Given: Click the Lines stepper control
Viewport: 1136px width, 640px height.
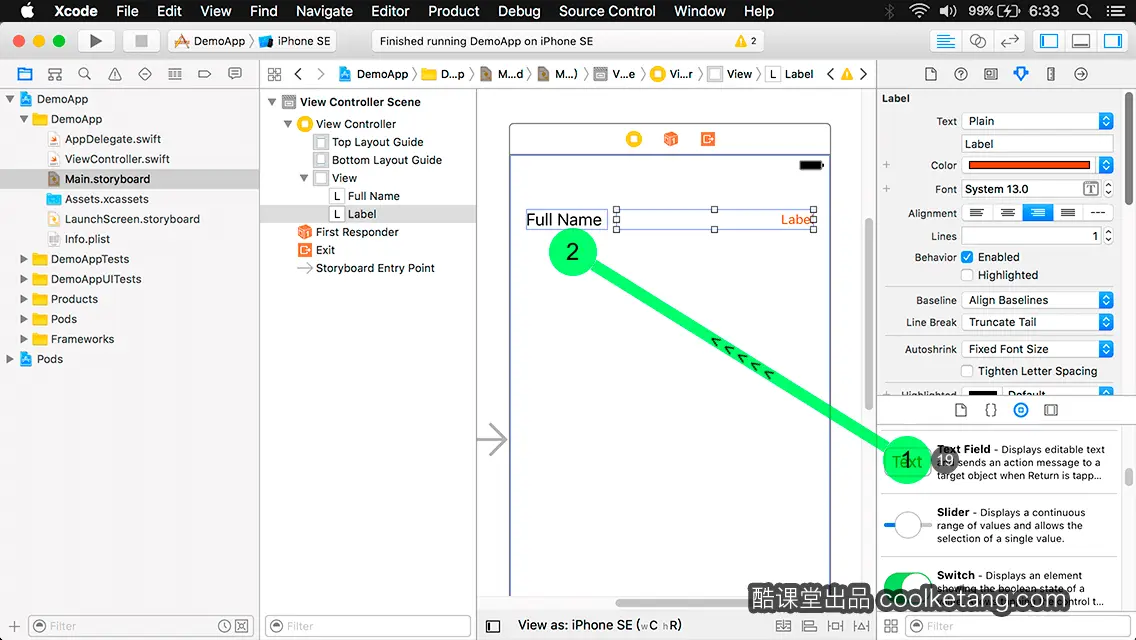Looking at the screenshot, I should 1108,236.
